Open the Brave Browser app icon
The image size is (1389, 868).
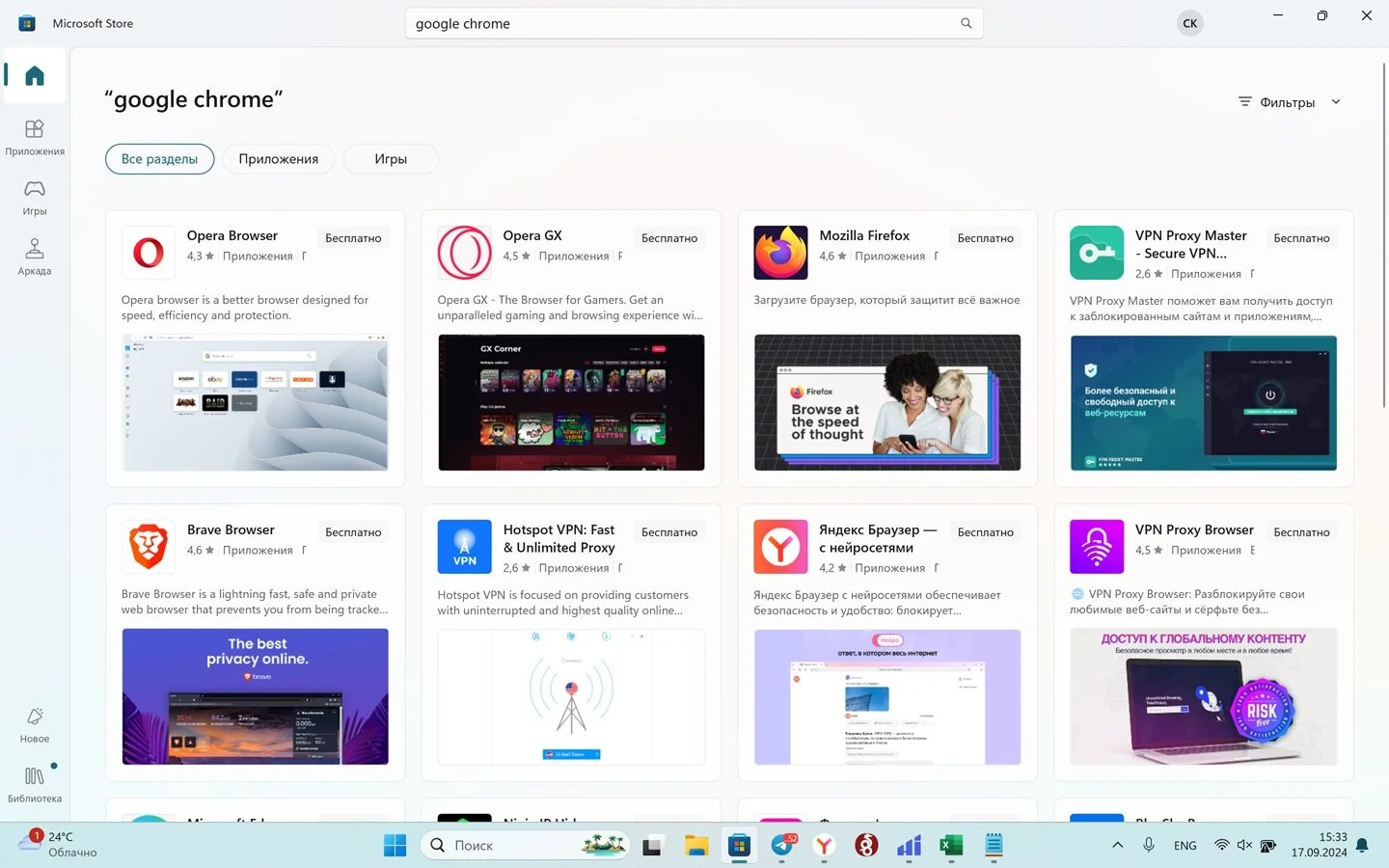coord(149,547)
